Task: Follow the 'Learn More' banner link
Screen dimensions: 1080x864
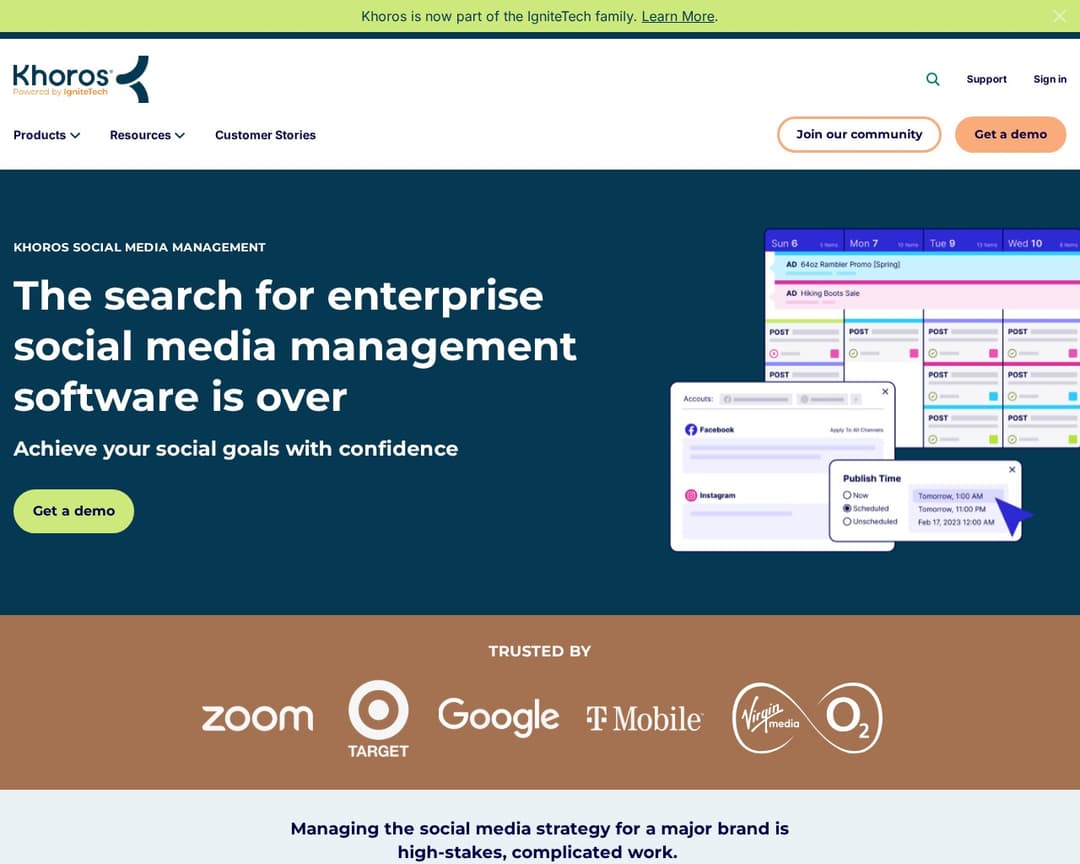Action: [x=677, y=16]
